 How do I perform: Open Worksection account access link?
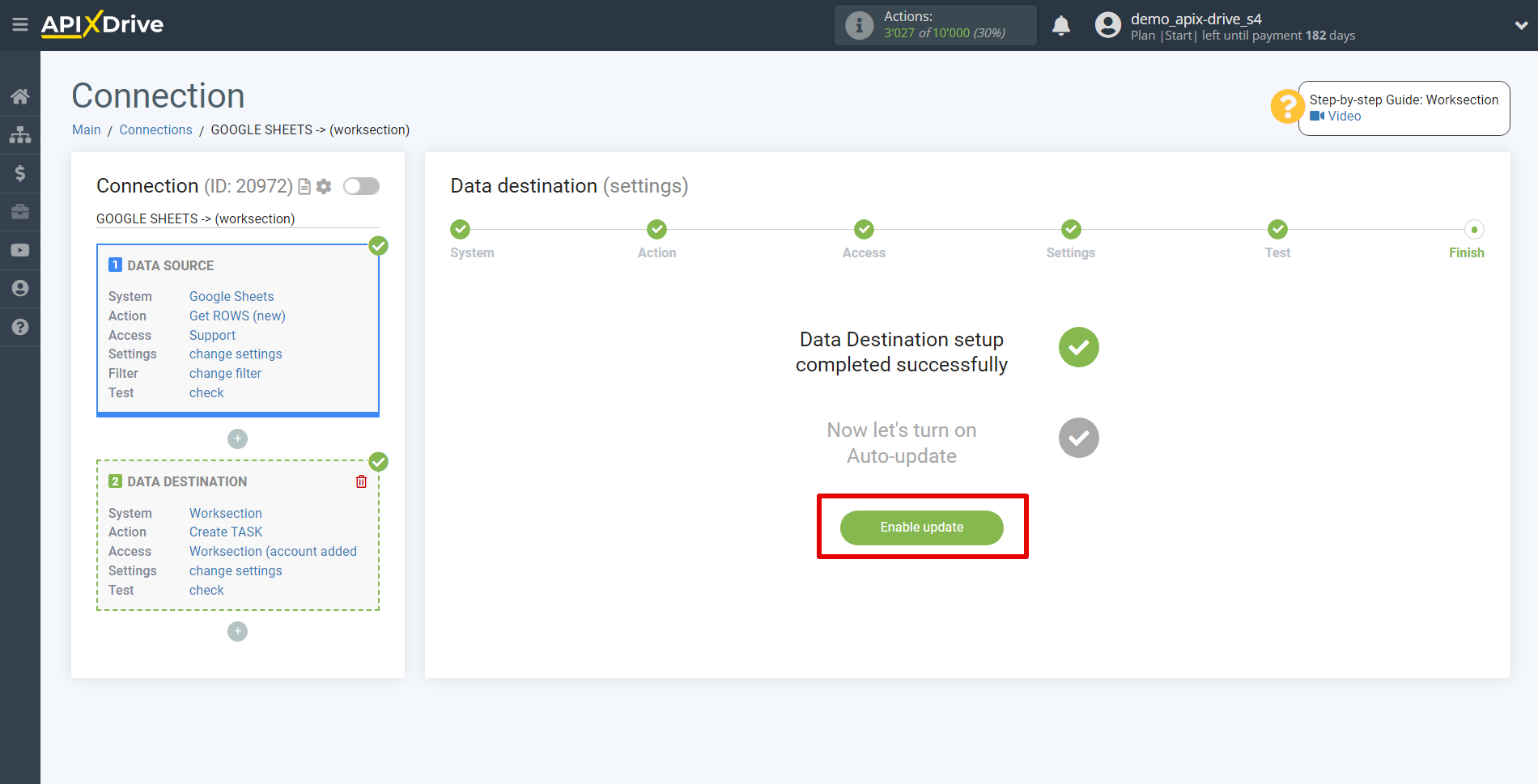pos(273,551)
